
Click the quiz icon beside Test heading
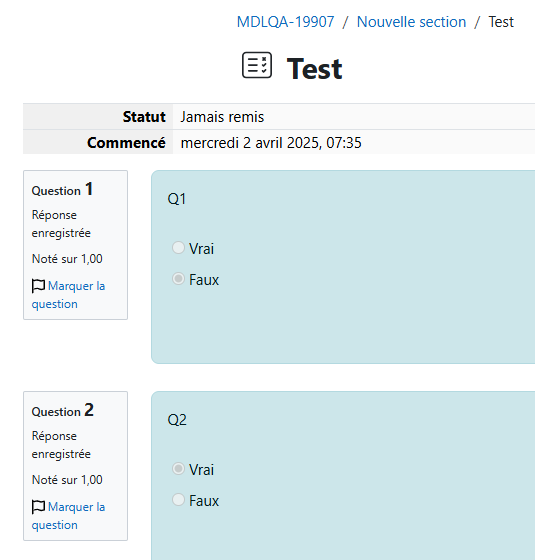pos(257,65)
